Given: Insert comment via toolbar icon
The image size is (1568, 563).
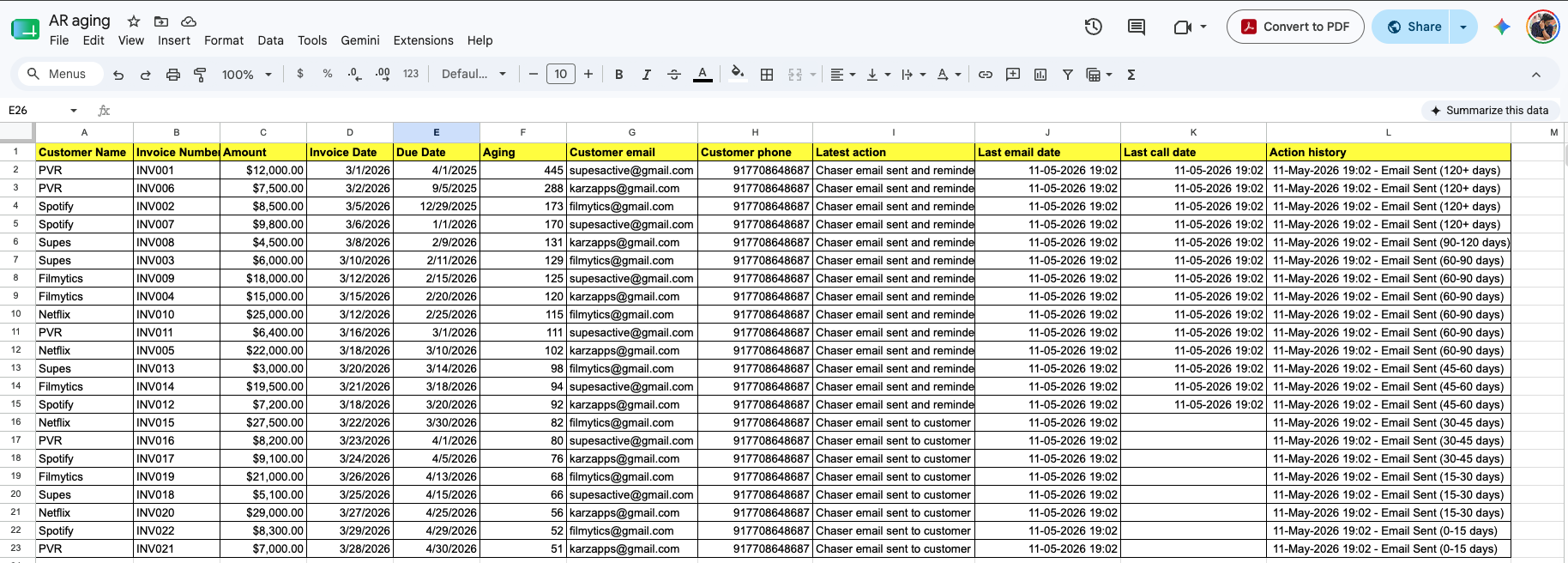Looking at the screenshot, I should (x=1013, y=75).
